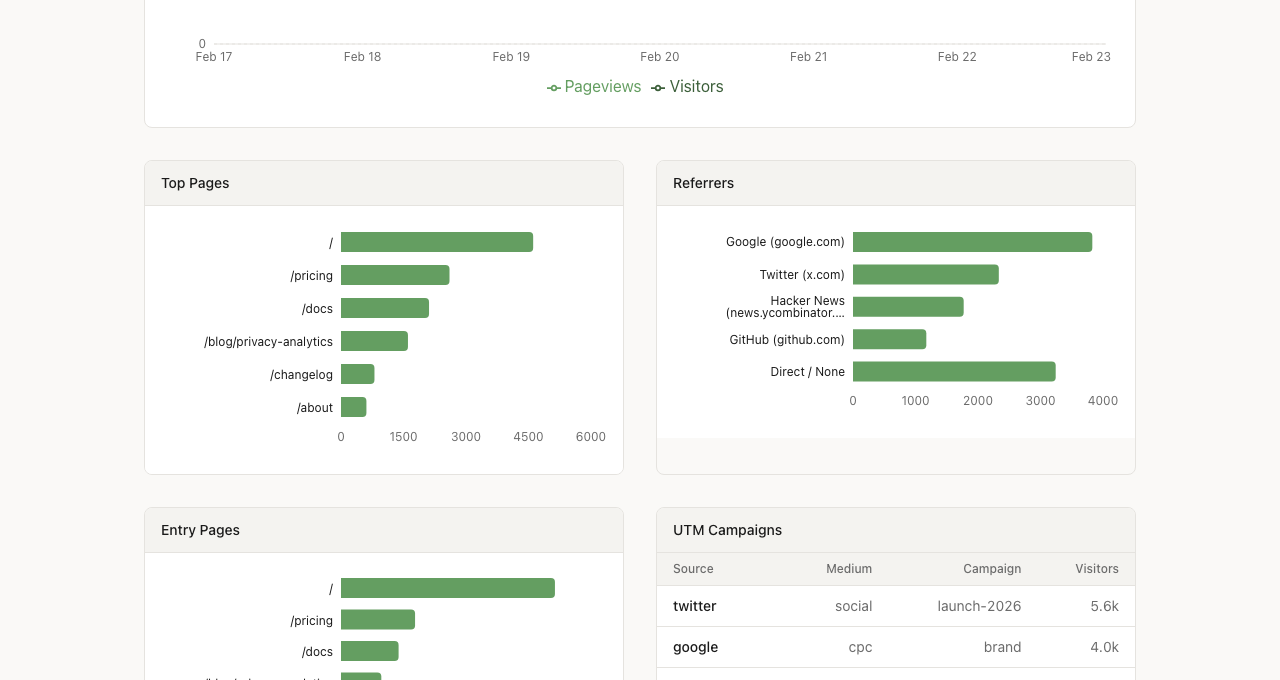Sort UTM table by Visitors column
This screenshot has height=680, width=1280.
[x=1097, y=569]
